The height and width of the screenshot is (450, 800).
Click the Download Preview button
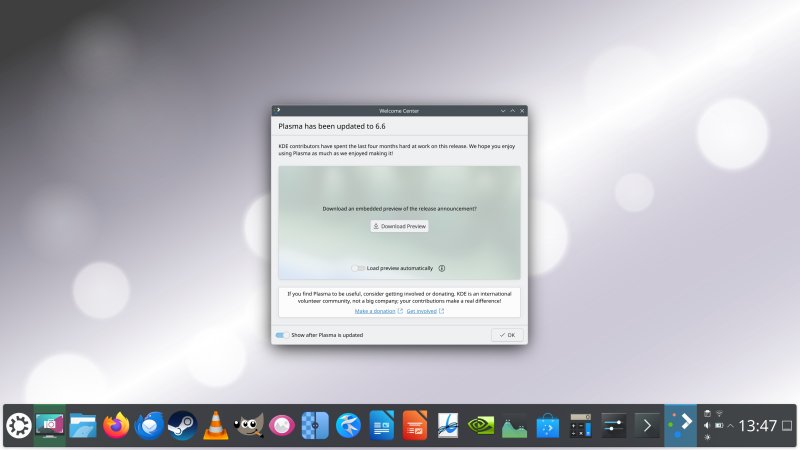coord(399,226)
